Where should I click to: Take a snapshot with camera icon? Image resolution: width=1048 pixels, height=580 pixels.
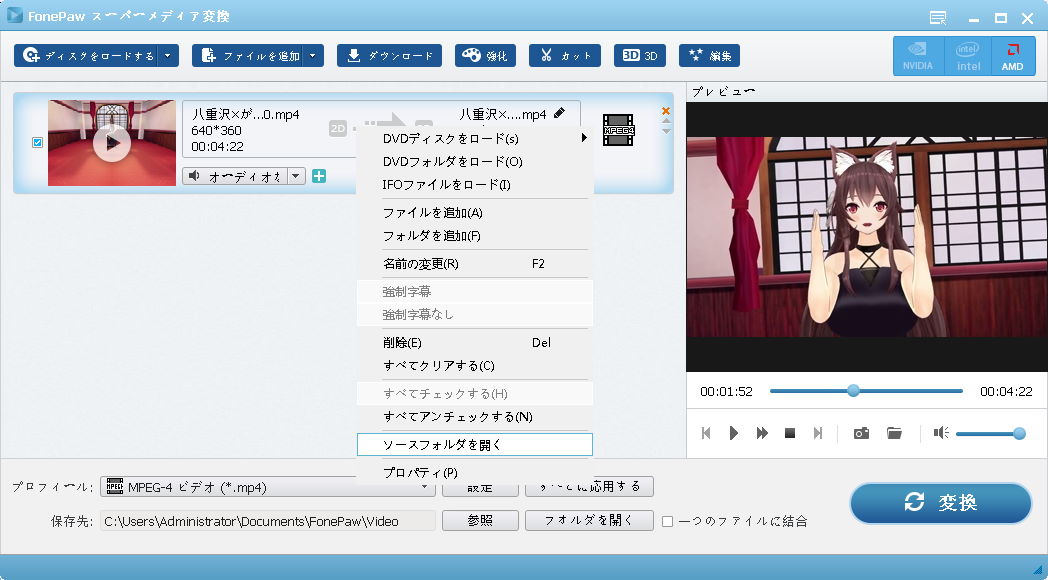pos(862,433)
